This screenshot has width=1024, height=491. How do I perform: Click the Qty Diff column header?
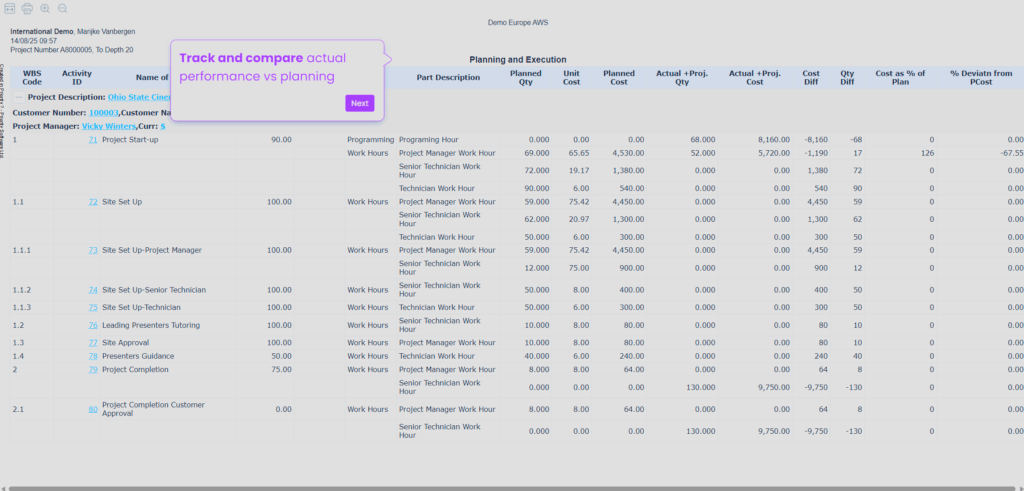pos(848,78)
